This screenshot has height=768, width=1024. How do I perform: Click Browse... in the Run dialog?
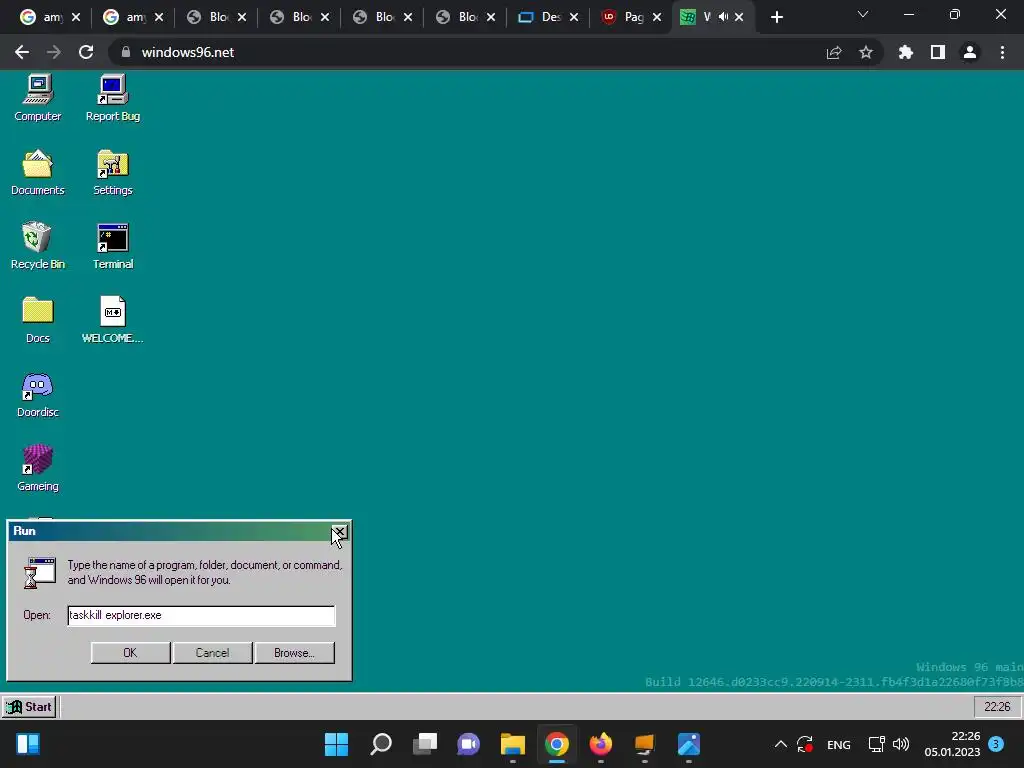[x=295, y=652]
